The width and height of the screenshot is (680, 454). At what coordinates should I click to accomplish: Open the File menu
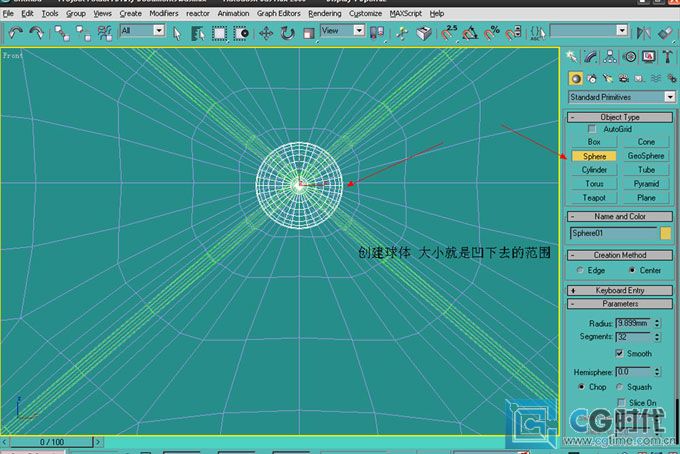click(x=8, y=13)
